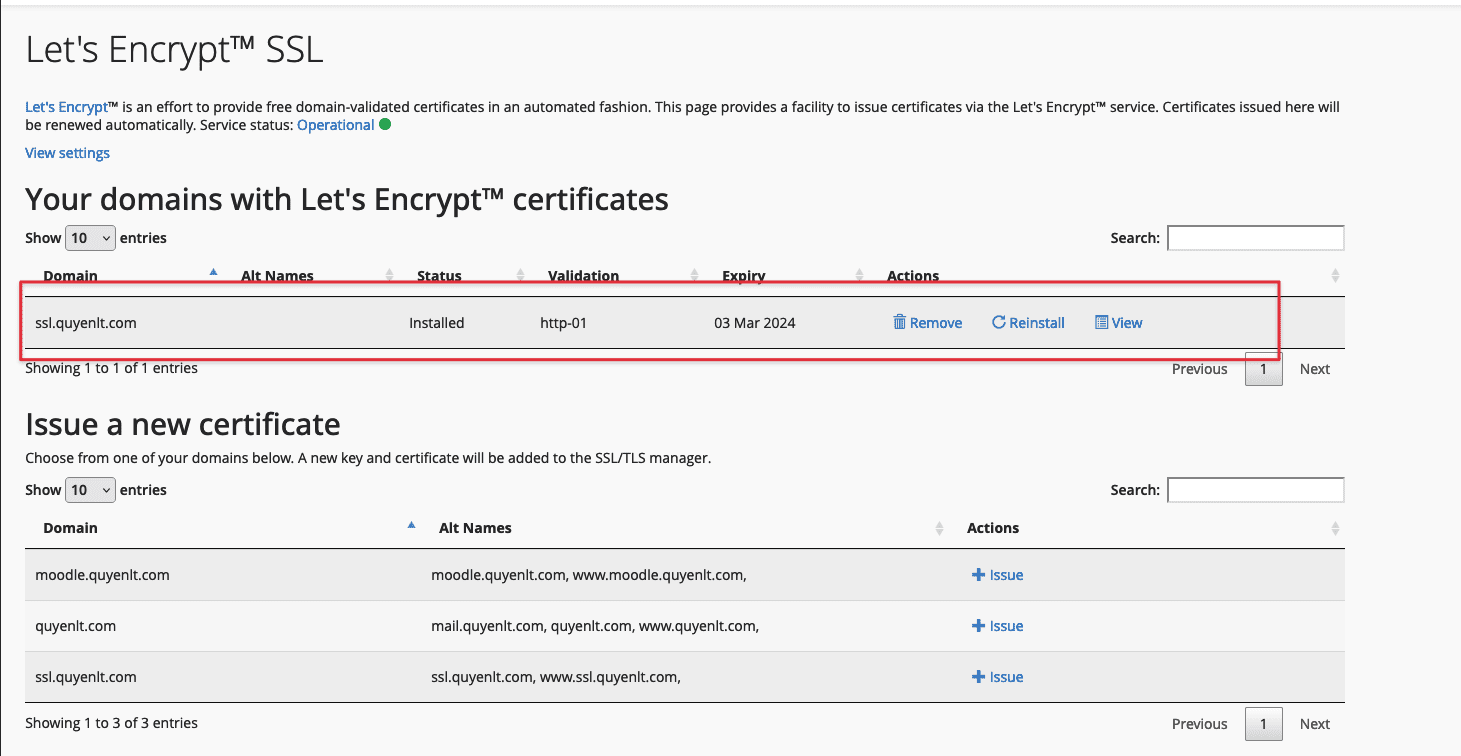Open entries dropdown in certificates table
1461x756 pixels.
90,238
